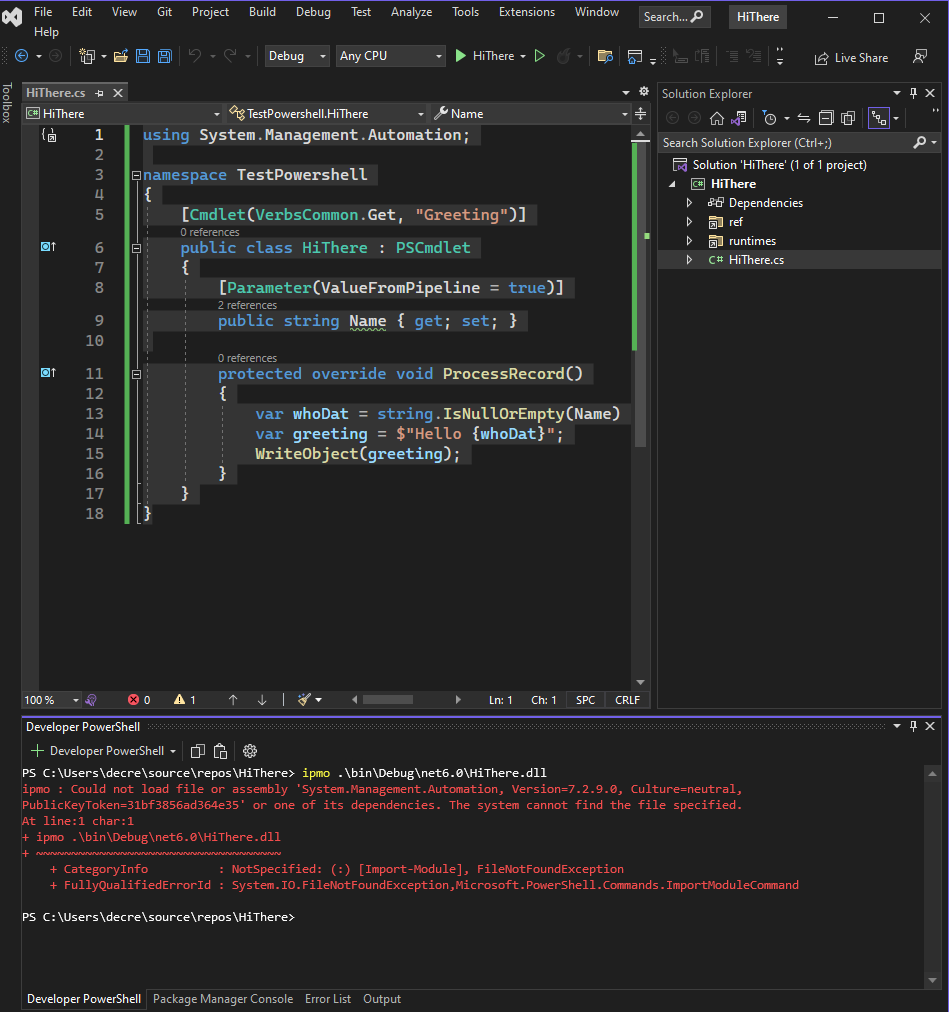Open the warnings list from the status bar
Screen dimensions: 949x1012
tap(180, 699)
